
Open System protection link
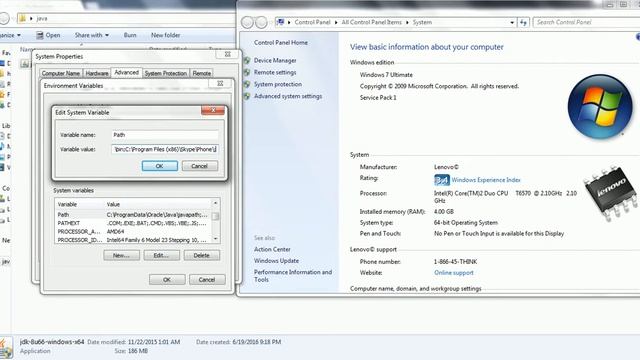(278, 84)
